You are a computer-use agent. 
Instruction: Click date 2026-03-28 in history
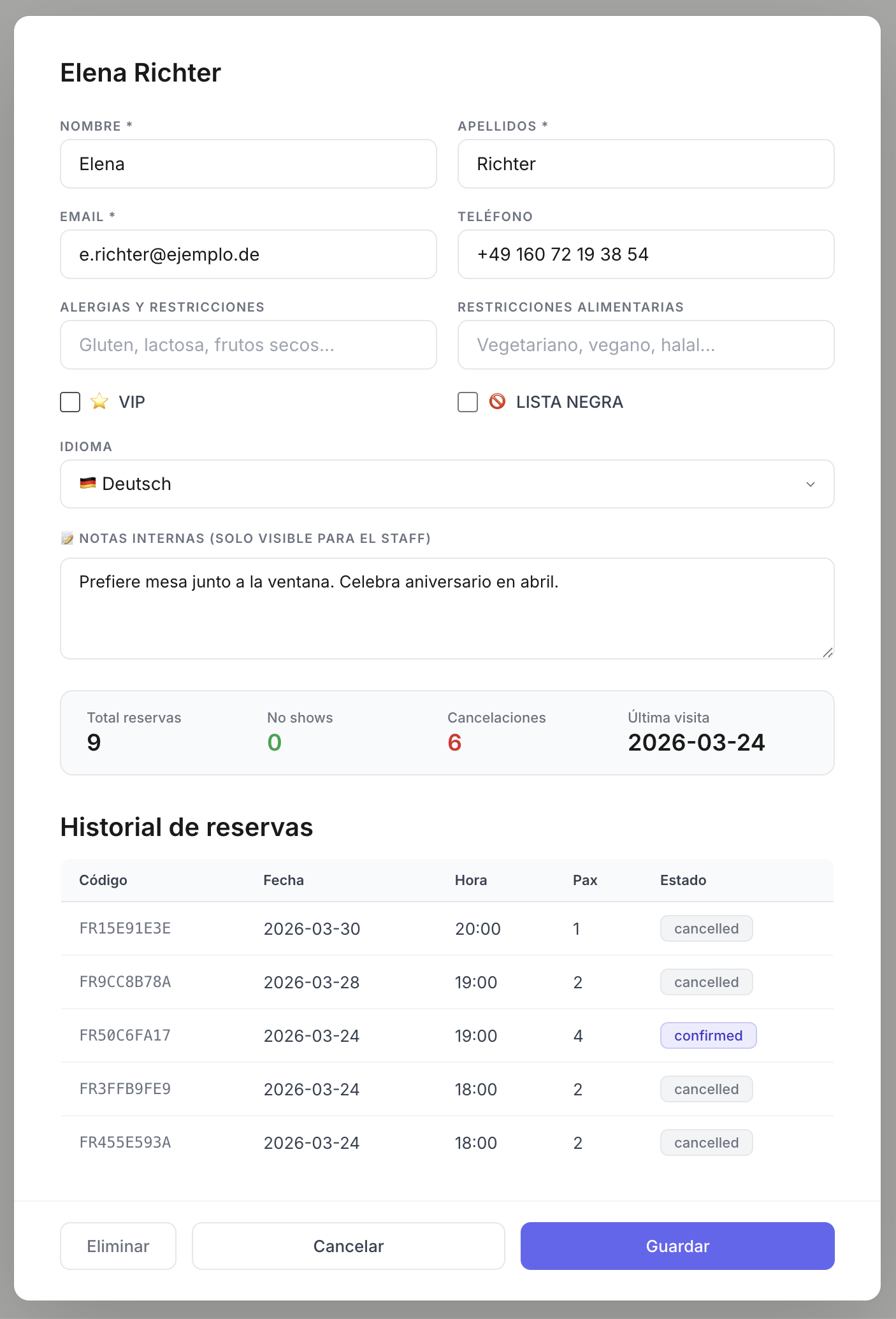click(x=312, y=982)
